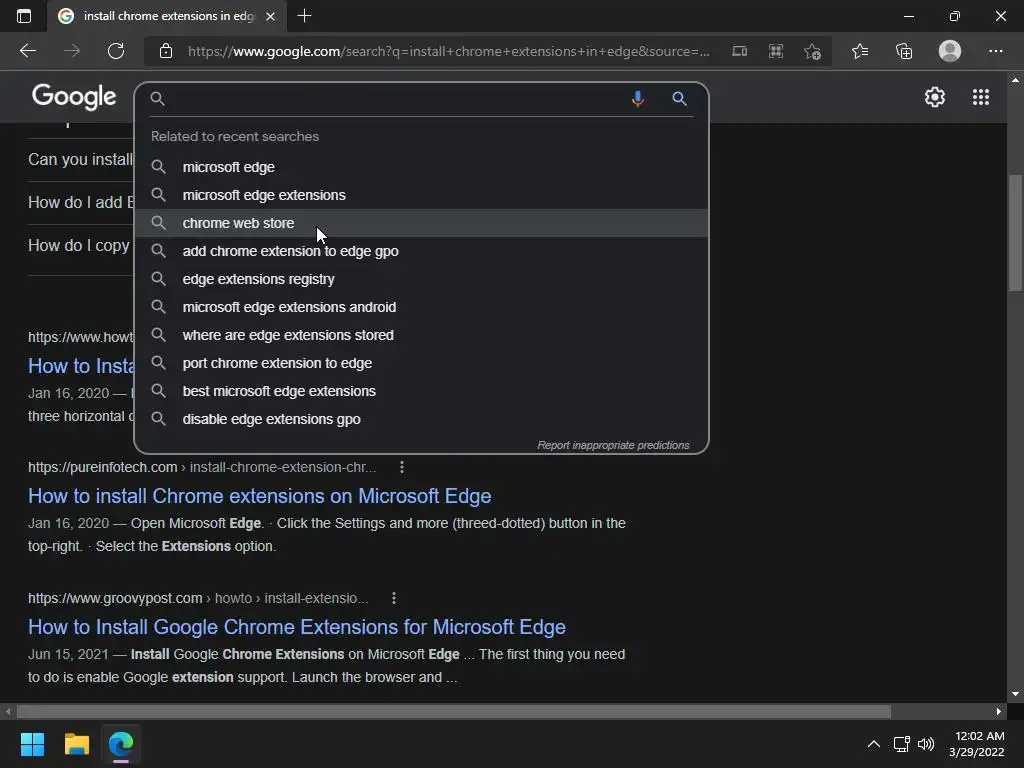Image resolution: width=1024 pixels, height=768 pixels.
Task: Open the grid icon in the address bar
Action: pos(776,51)
